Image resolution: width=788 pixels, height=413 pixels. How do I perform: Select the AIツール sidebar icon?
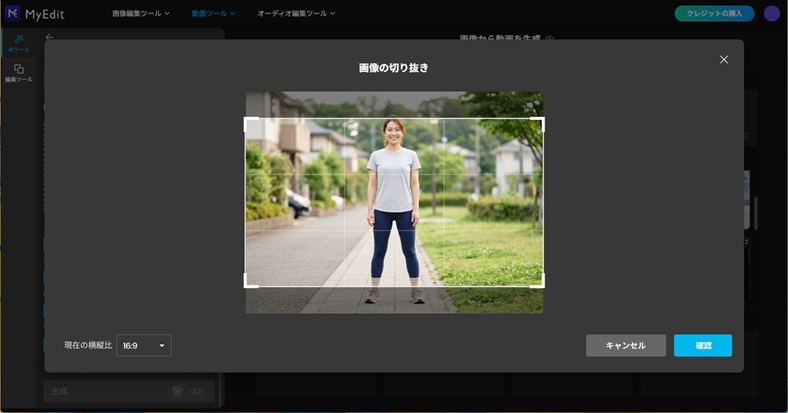click(18, 42)
